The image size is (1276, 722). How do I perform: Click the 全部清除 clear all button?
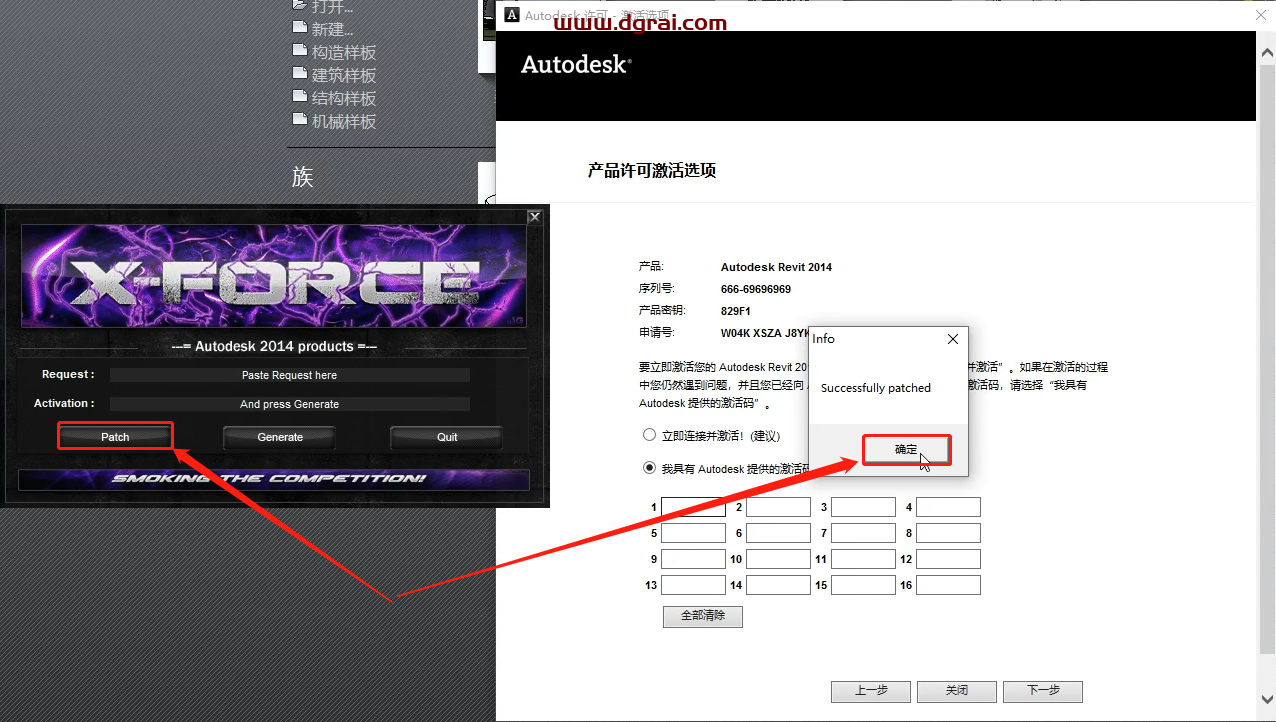pos(703,616)
